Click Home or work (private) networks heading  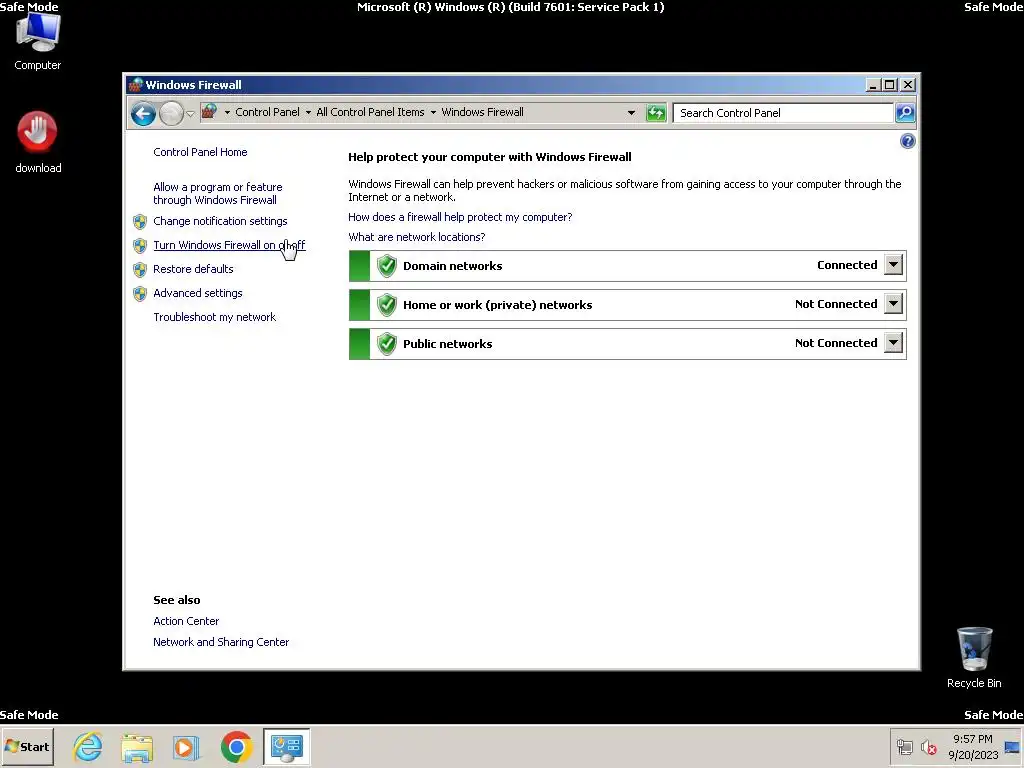pyautogui.click(x=498, y=305)
